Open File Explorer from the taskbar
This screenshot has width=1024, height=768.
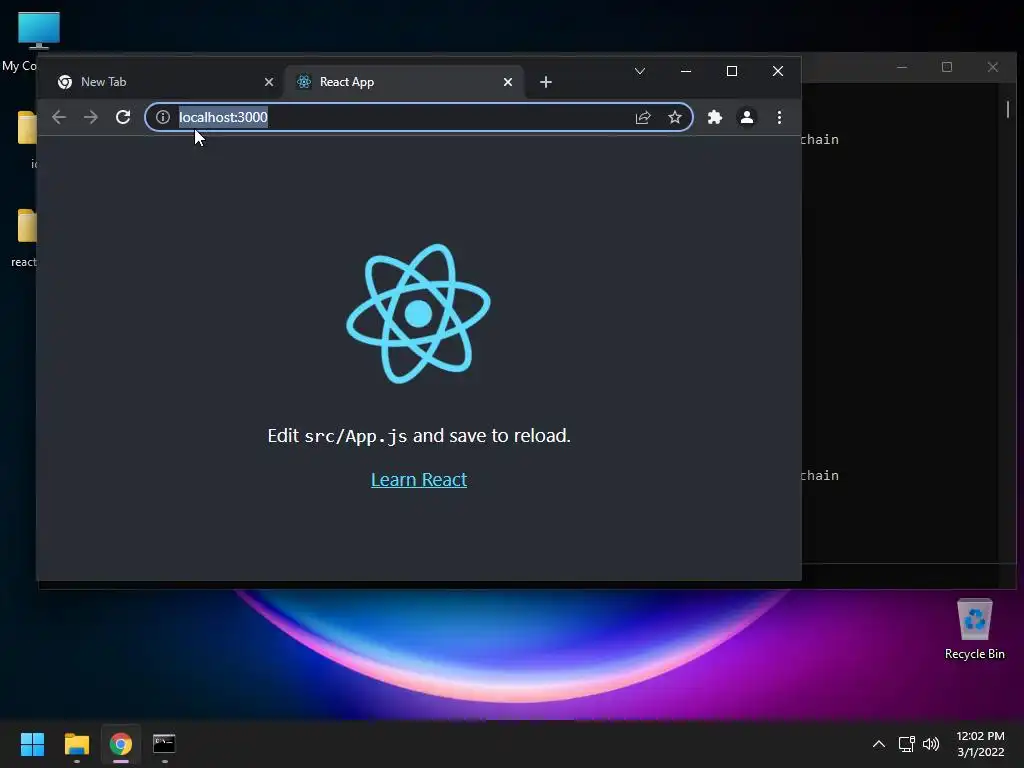76,744
